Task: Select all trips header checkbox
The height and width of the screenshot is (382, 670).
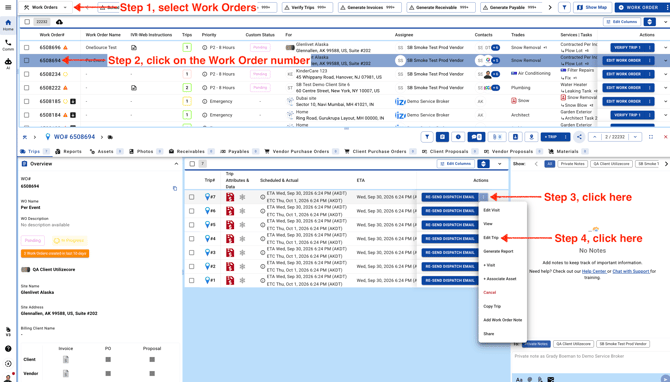Action: pos(192,164)
